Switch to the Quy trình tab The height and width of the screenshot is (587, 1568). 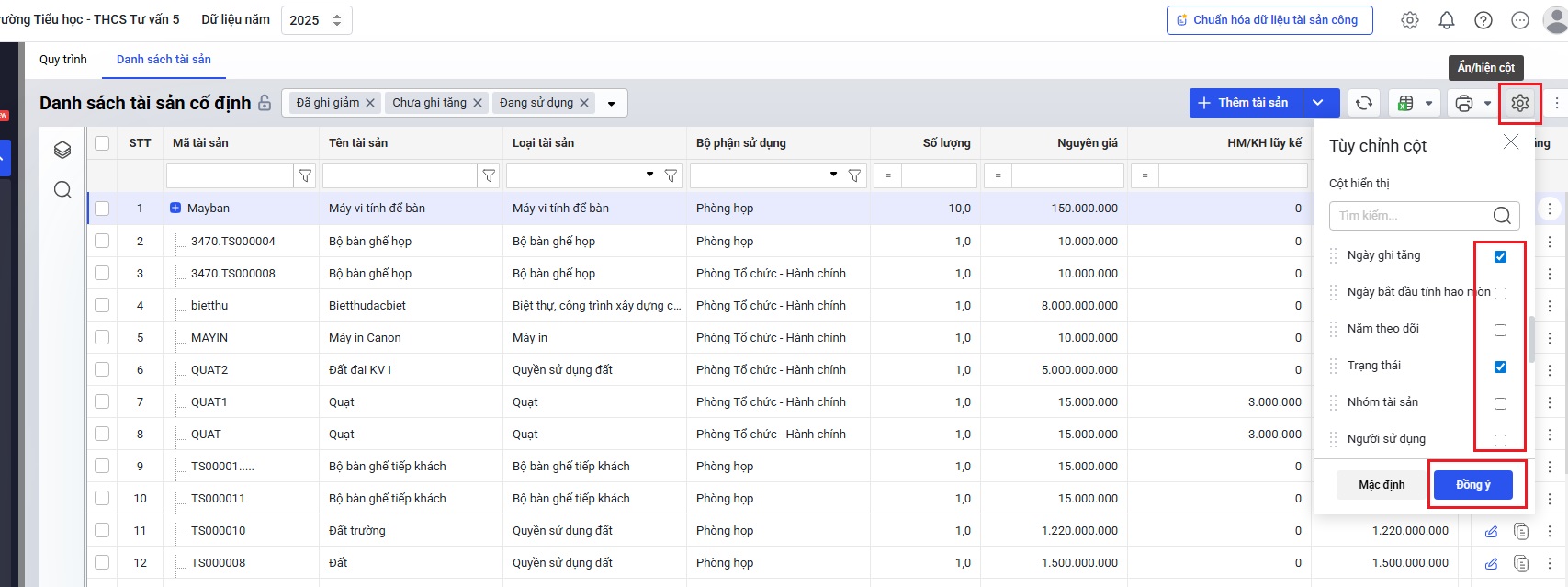point(63,60)
